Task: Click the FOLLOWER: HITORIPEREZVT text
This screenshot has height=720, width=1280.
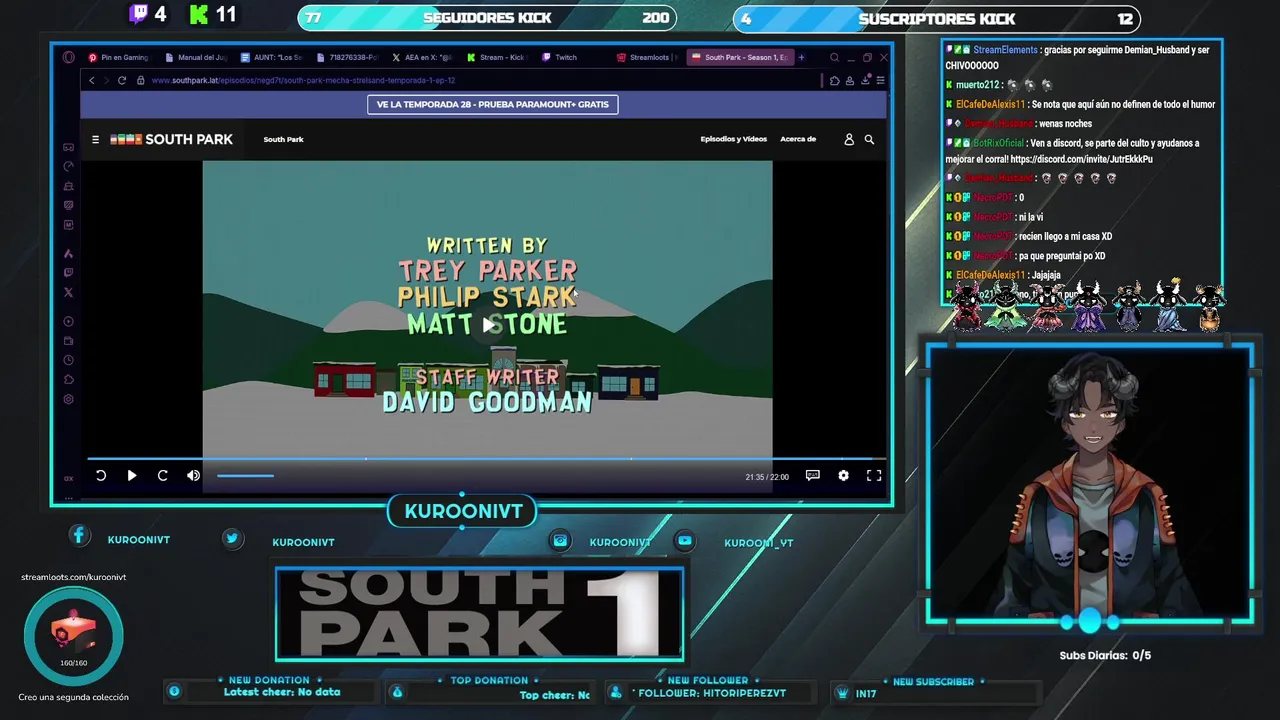Action: tap(712, 693)
